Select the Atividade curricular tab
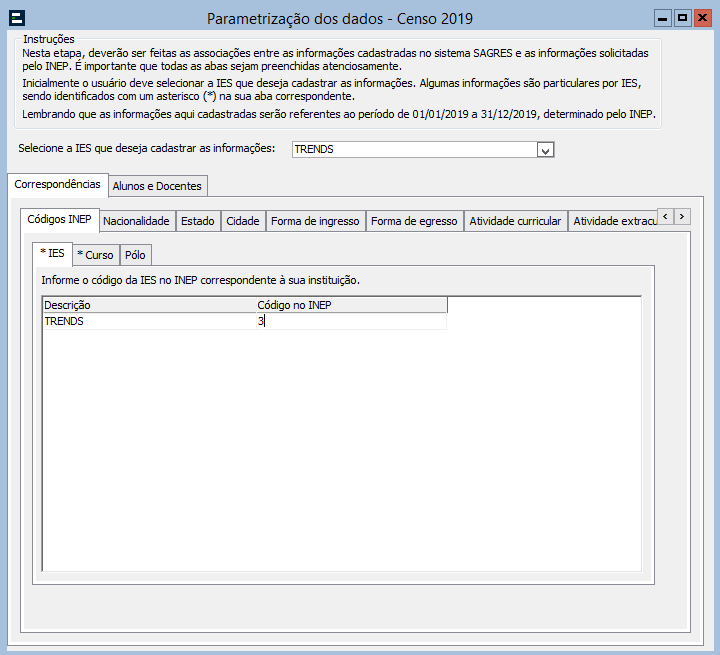This screenshot has height=655, width=720. (x=515, y=221)
